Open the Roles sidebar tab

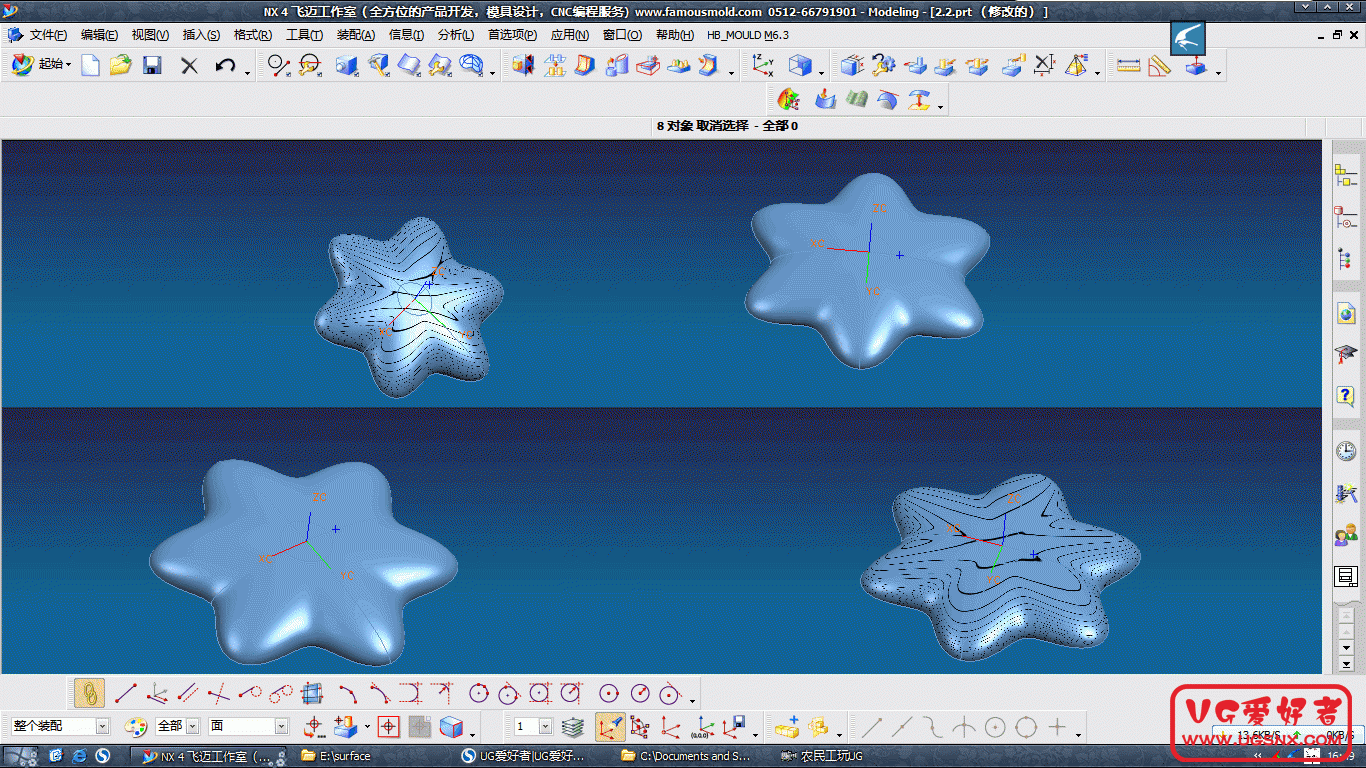(1346, 535)
